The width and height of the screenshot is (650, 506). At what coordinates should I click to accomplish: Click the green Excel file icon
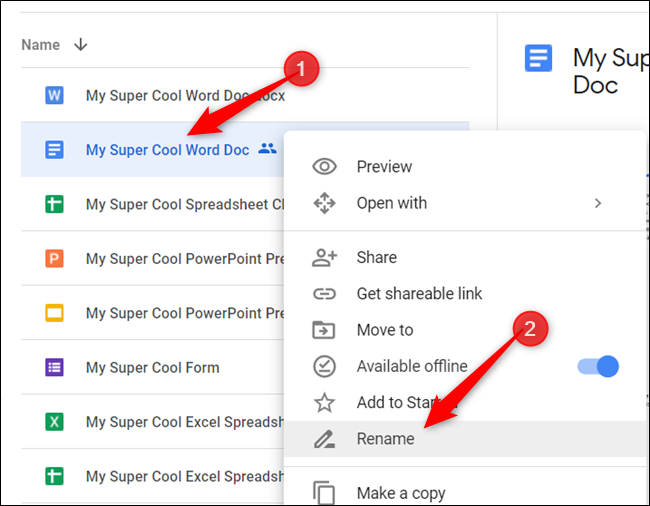54,422
